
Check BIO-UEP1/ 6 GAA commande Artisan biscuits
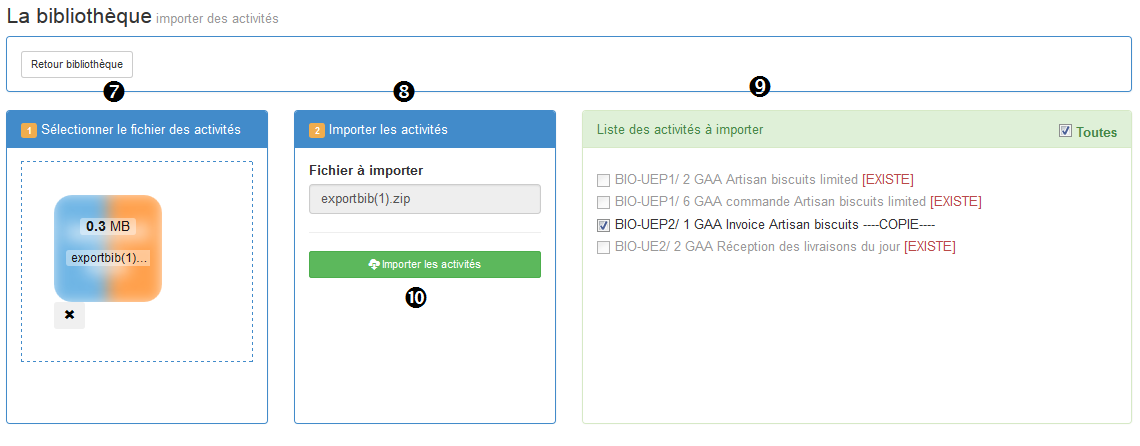coord(603,202)
